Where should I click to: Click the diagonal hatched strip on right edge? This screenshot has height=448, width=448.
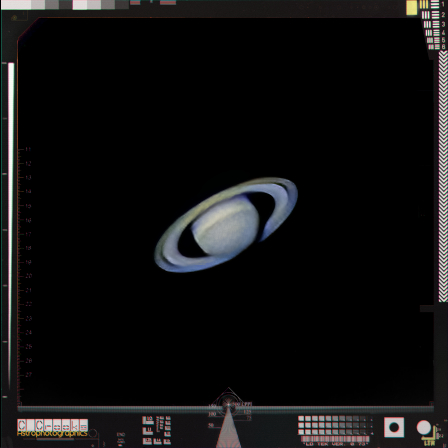443,177
